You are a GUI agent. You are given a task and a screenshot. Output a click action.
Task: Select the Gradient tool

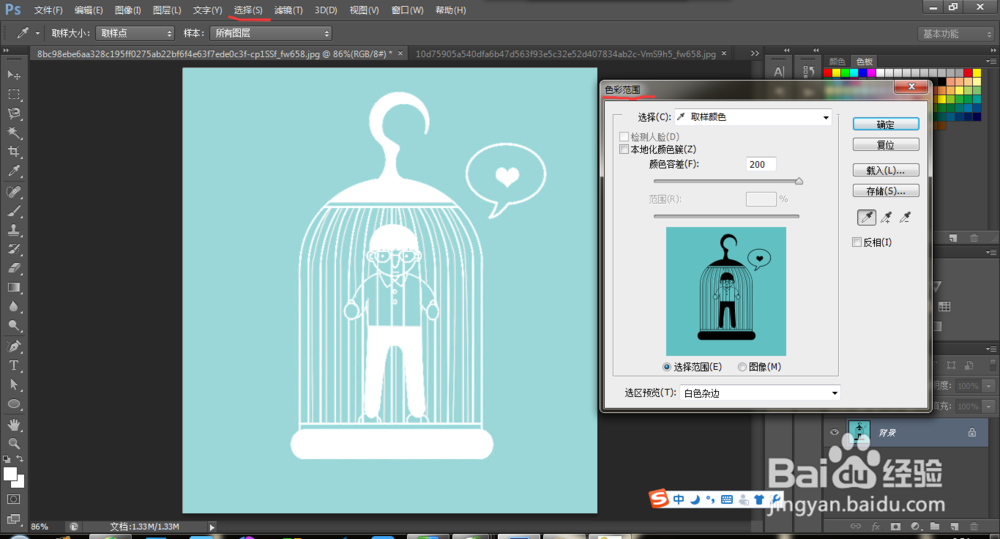[x=13, y=287]
